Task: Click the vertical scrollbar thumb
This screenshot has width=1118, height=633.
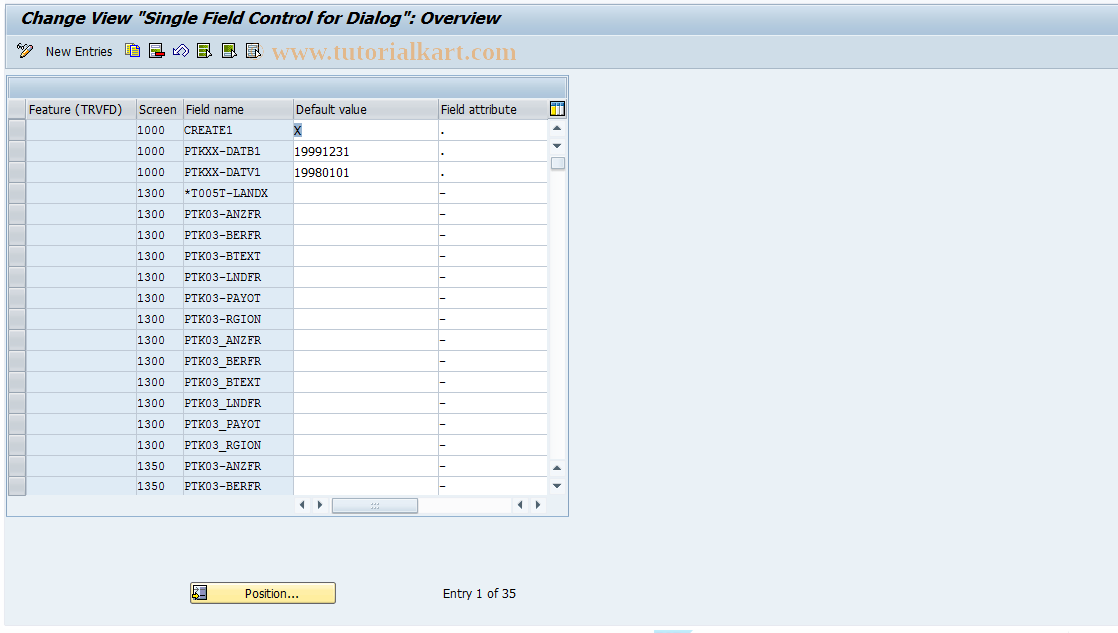Action: [558, 163]
